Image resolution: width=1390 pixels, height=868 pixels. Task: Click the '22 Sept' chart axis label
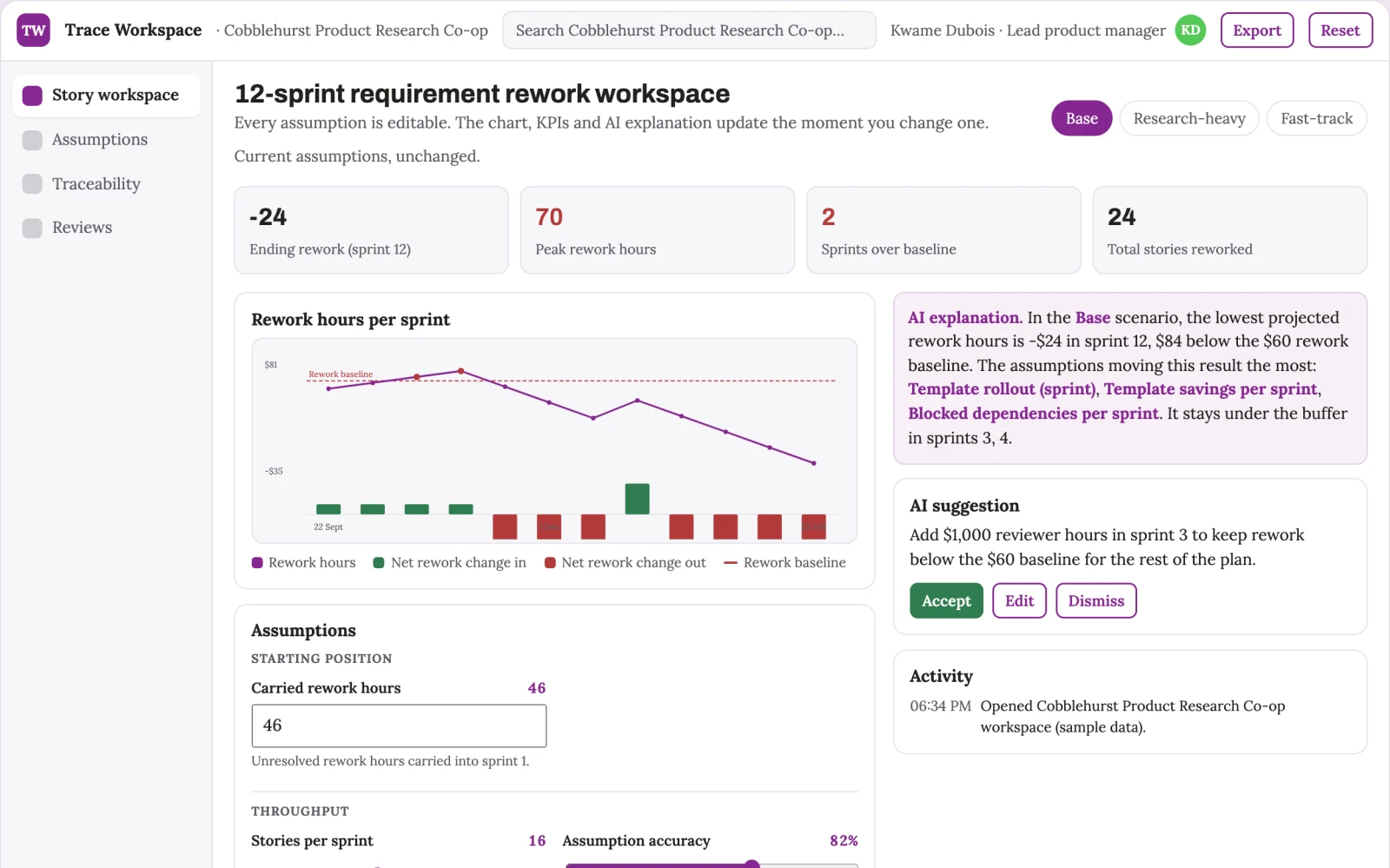pyautogui.click(x=328, y=527)
